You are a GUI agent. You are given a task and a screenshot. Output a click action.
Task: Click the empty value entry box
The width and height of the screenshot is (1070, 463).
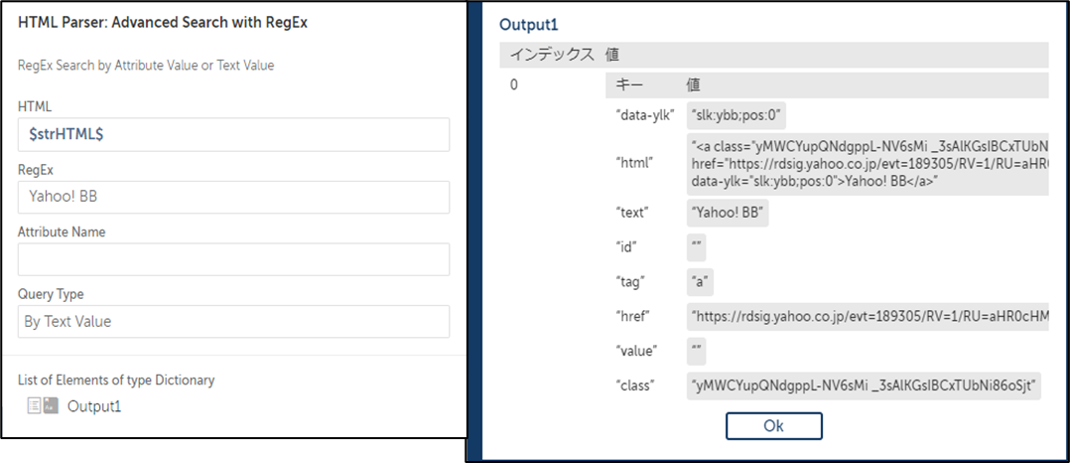coord(696,351)
